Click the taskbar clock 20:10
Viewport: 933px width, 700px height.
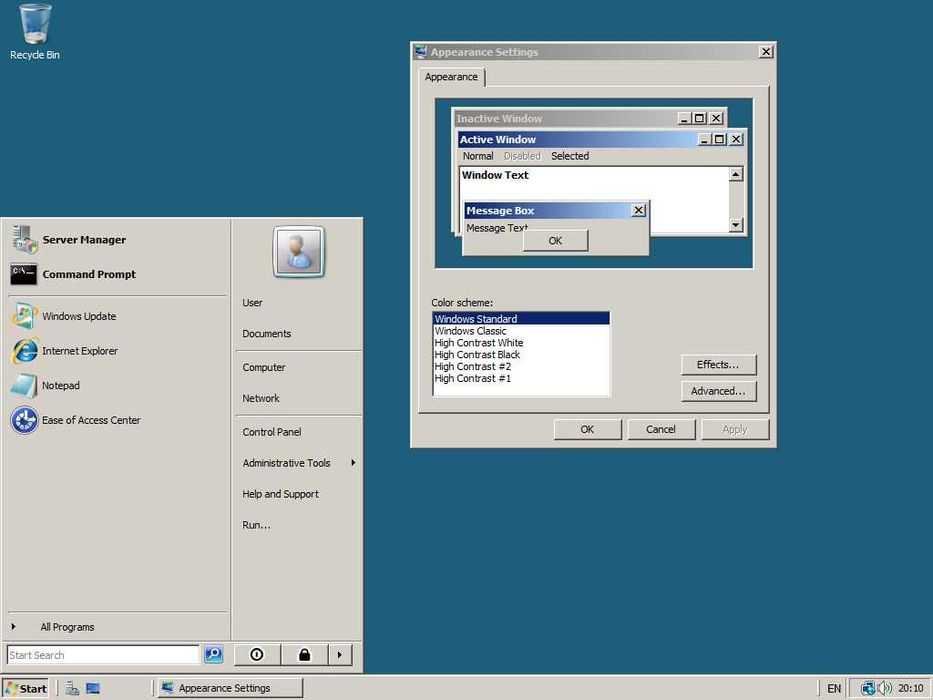click(910, 688)
